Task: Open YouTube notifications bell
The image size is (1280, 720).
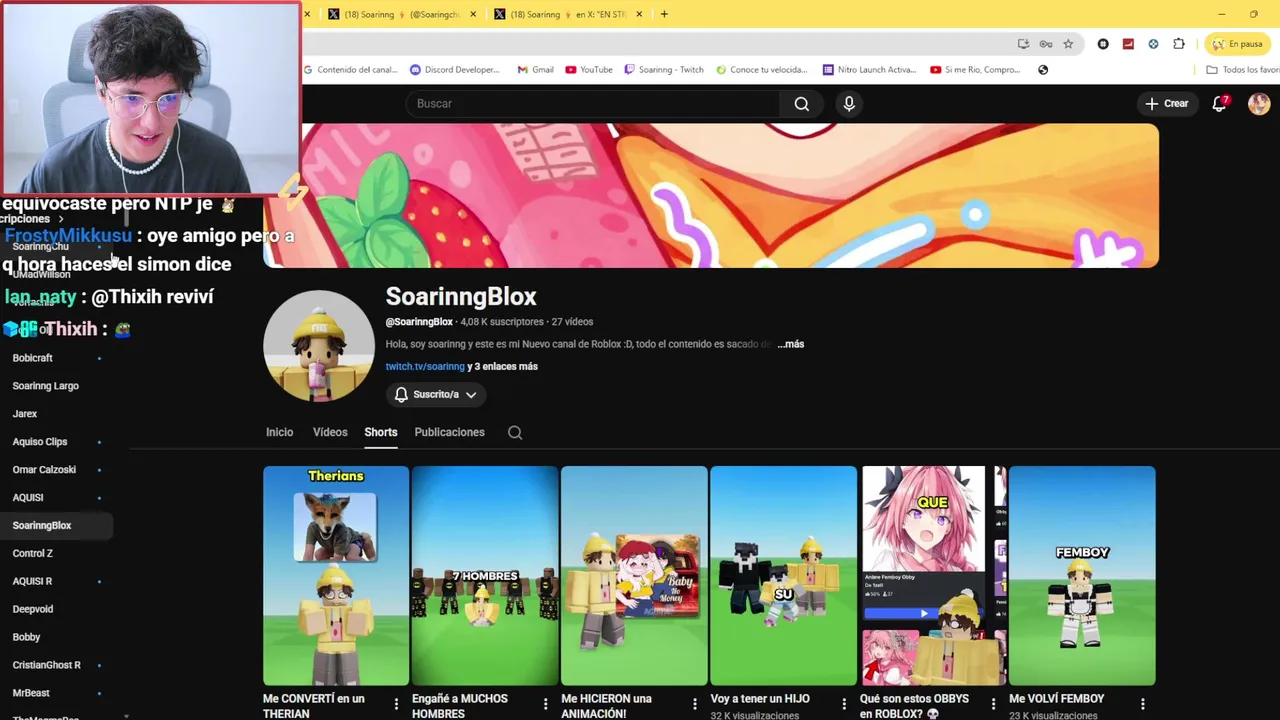Action: point(1219,104)
